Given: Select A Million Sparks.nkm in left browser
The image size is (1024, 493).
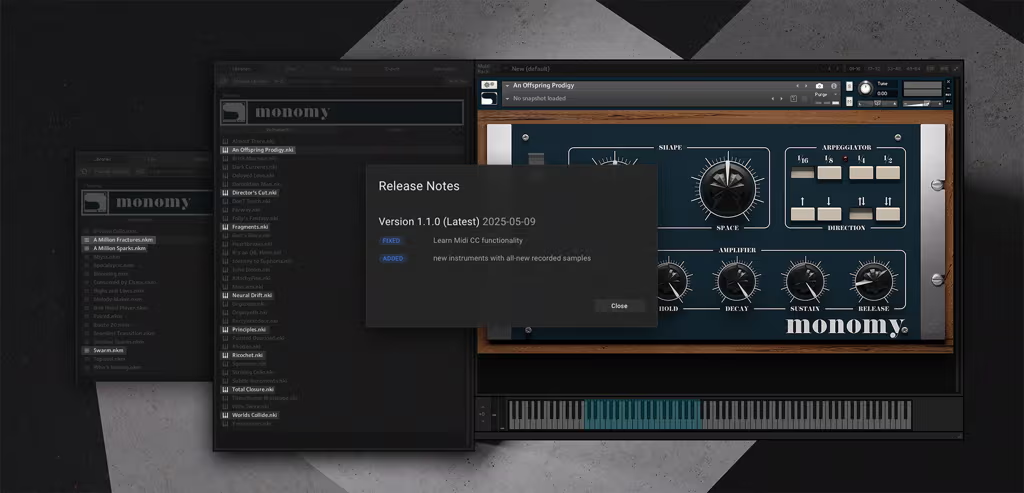Looking at the screenshot, I should click(x=115, y=248).
